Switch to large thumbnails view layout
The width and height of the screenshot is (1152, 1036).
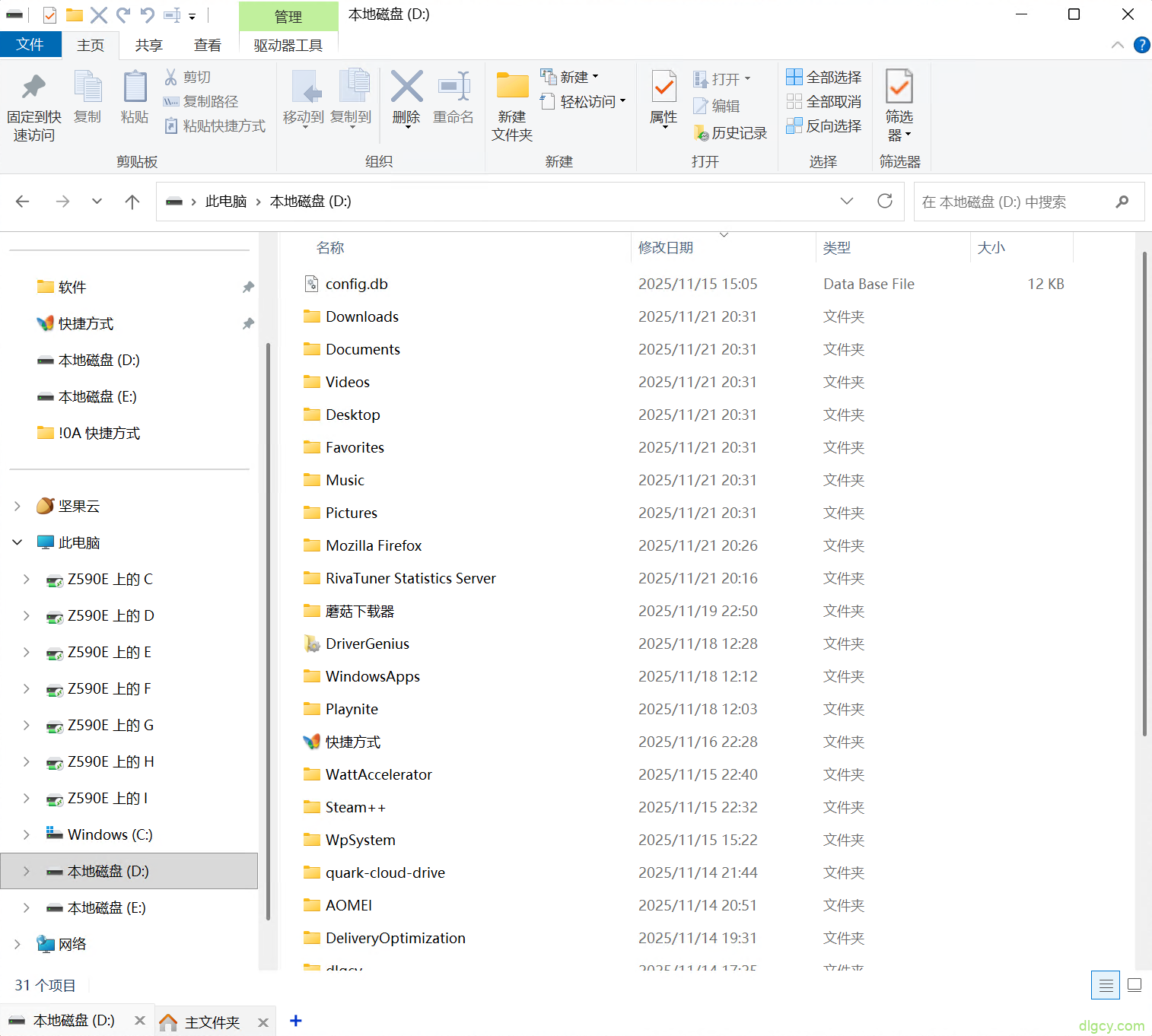tap(1134, 984)
